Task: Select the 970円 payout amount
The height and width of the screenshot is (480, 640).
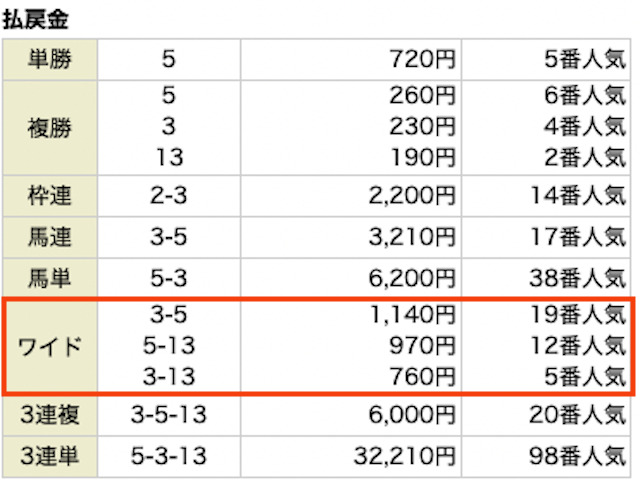Action: (x=421, y=346)
